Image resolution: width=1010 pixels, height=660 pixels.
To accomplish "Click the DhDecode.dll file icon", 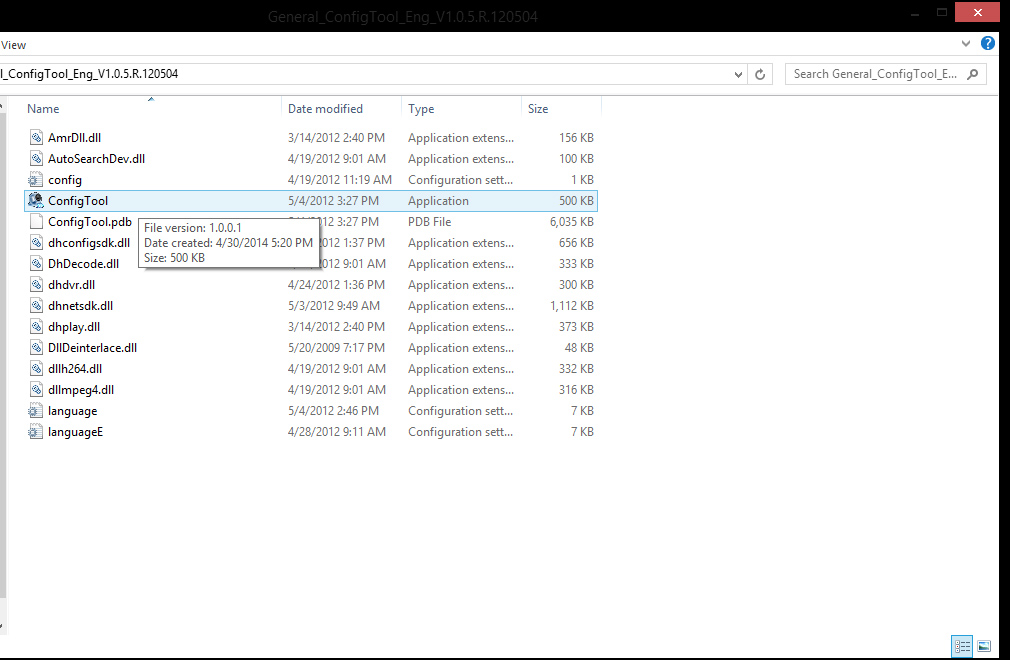I will (x=36, y=263).
